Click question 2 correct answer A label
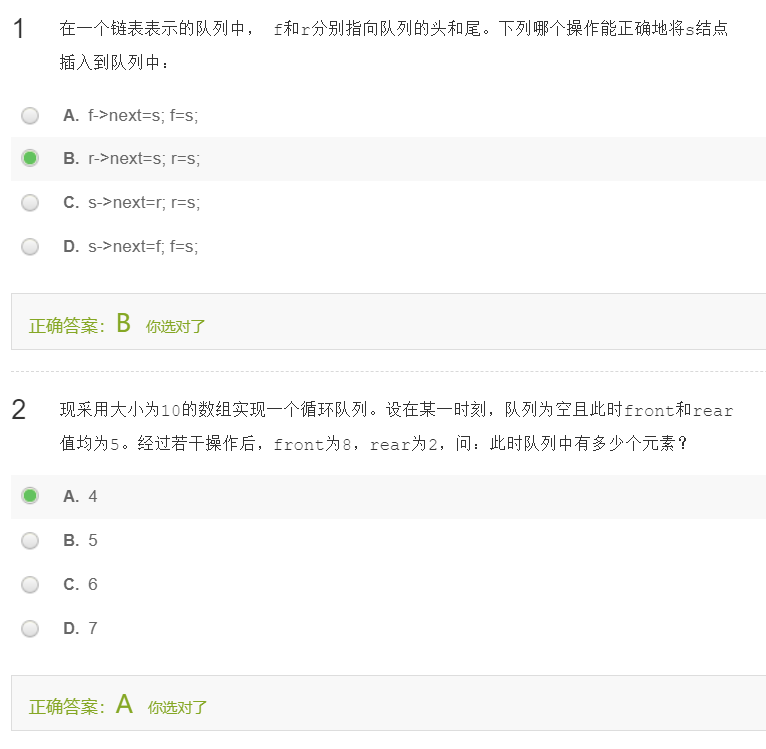Image resolution: width=766 pixels, height=749 pixels. 124,704
